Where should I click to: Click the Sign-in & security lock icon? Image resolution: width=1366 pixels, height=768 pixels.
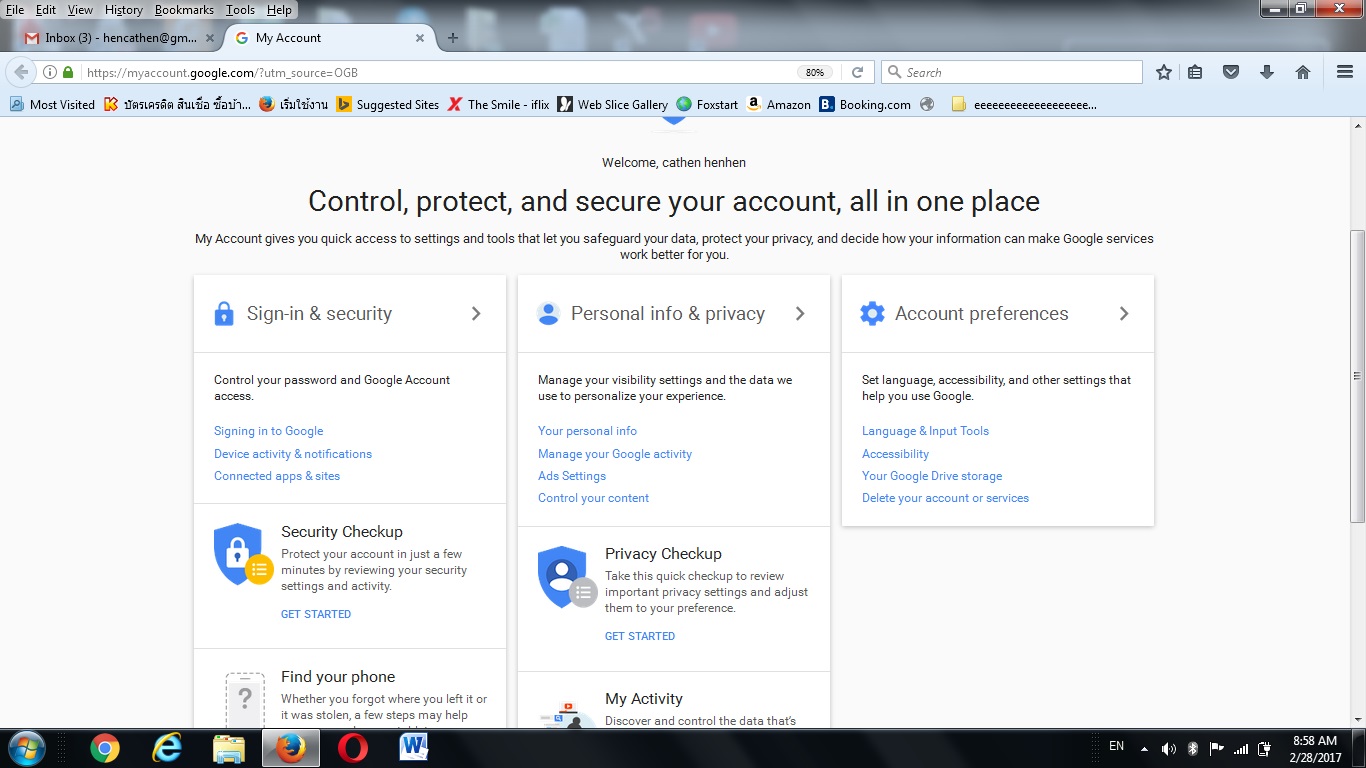click(224, 314)
